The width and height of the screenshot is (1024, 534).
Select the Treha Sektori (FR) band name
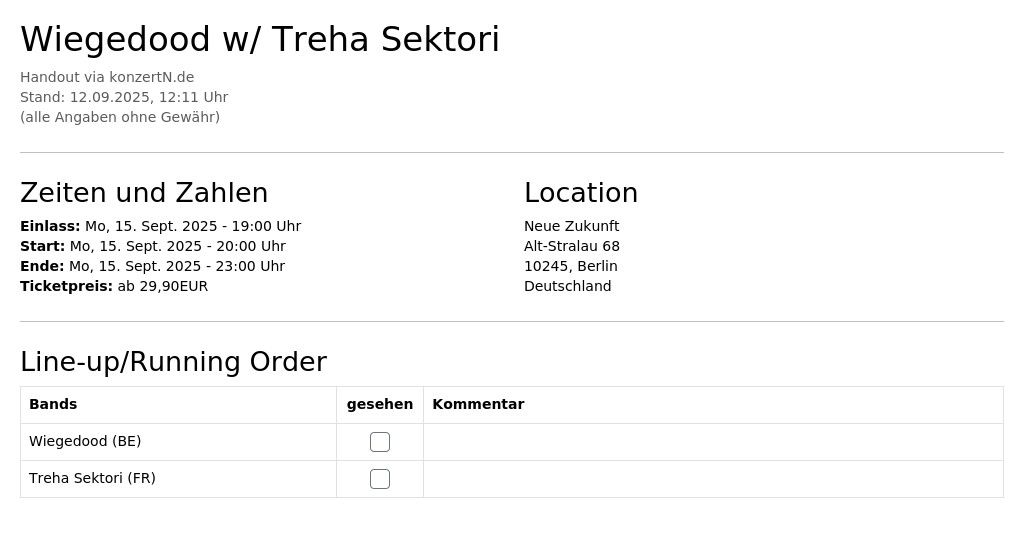92,479
